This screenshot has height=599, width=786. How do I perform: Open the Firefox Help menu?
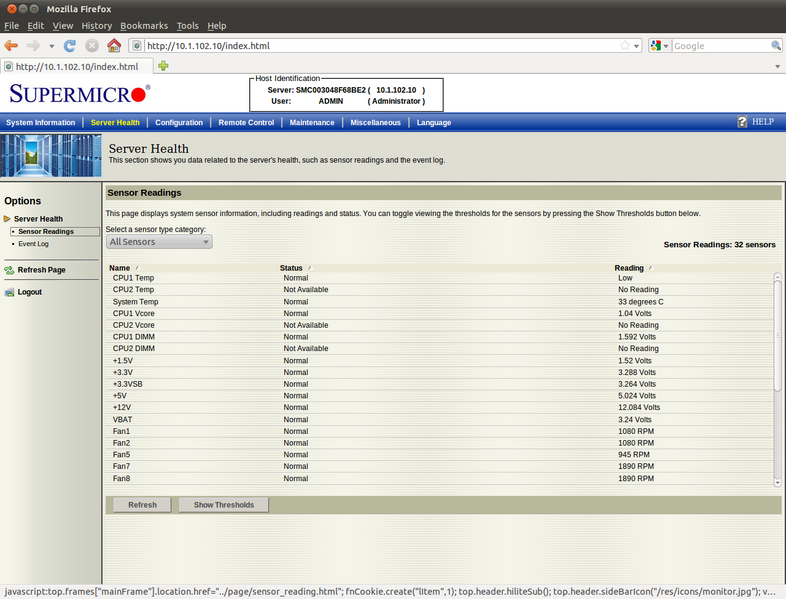[x=217, y=26]
